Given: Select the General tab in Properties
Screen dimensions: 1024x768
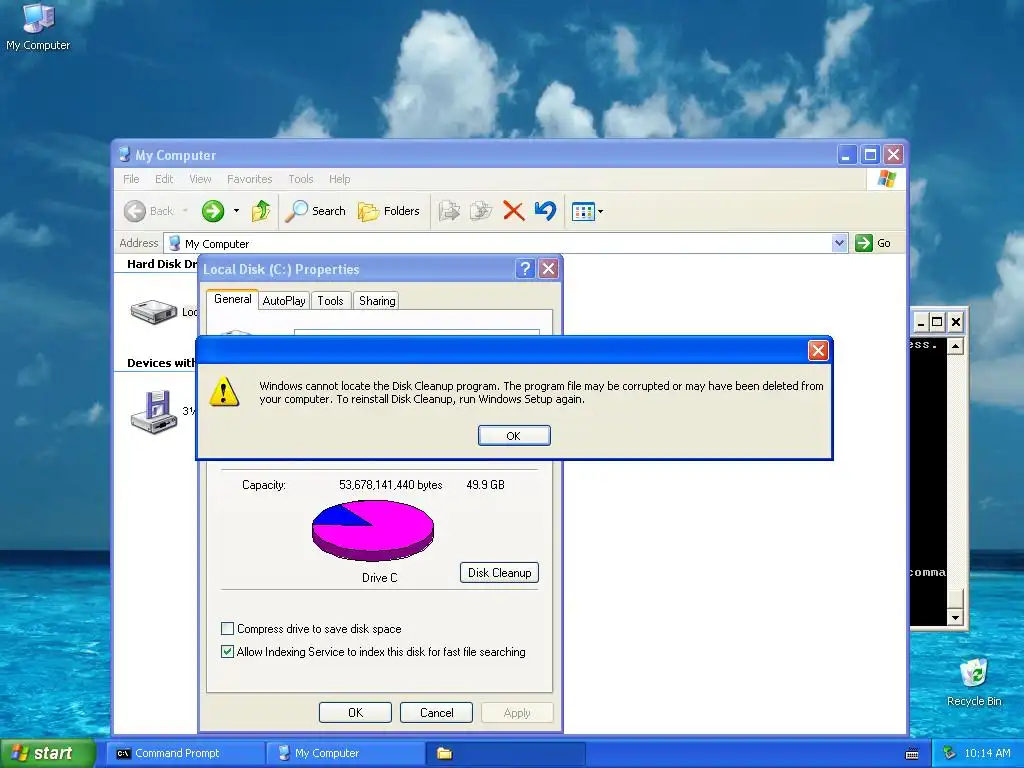Looking at the screenshot, I should 232,299.
